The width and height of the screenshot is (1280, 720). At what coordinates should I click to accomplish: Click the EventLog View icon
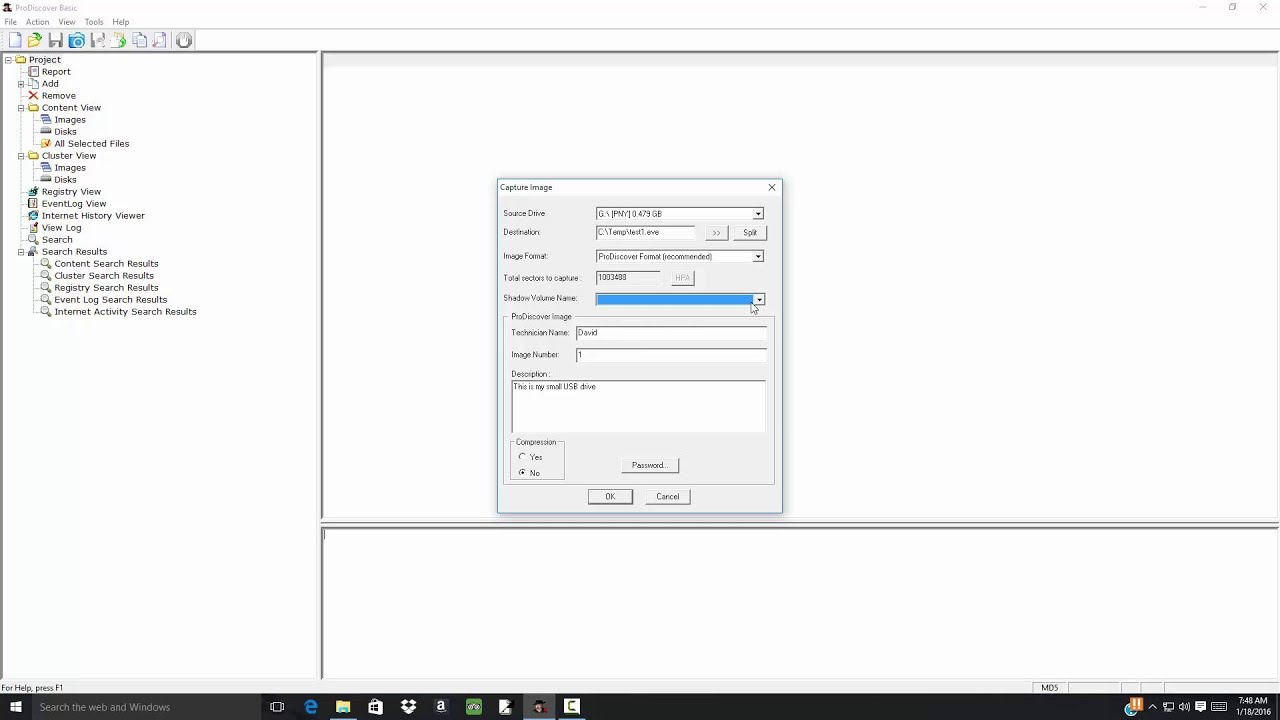tap(33, 204)
